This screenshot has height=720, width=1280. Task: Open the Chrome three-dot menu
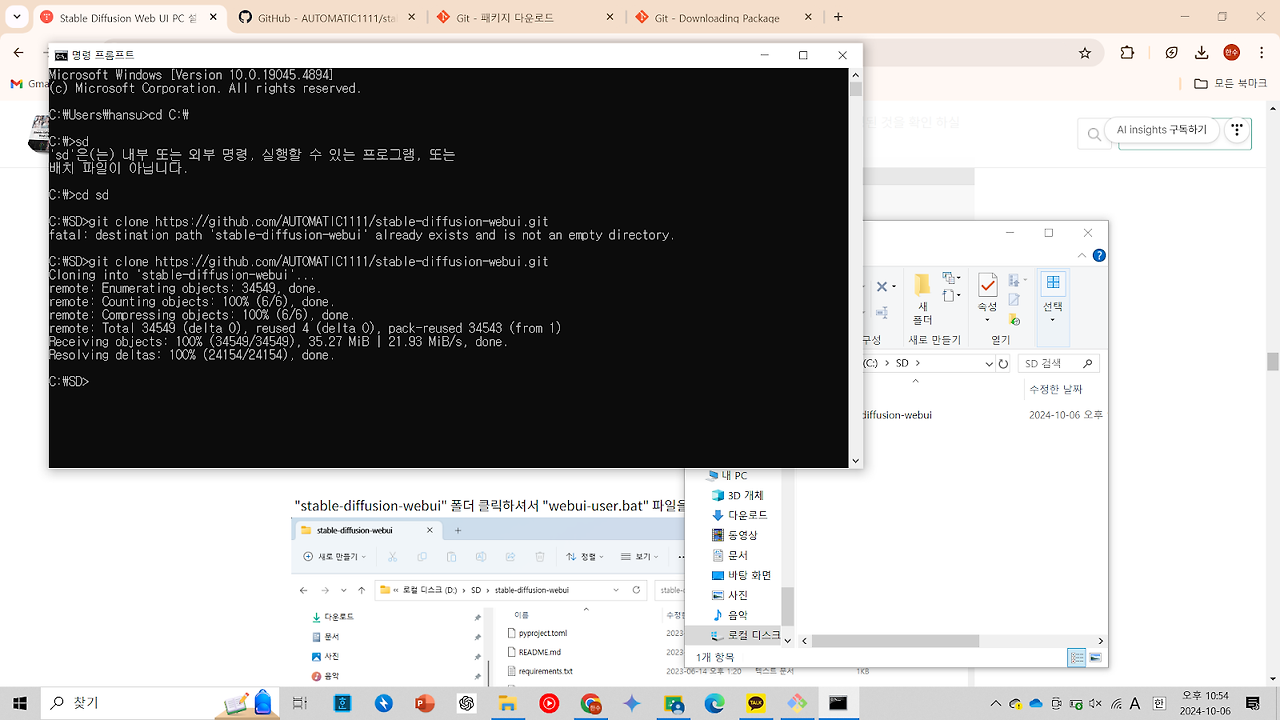point(1262,52)
